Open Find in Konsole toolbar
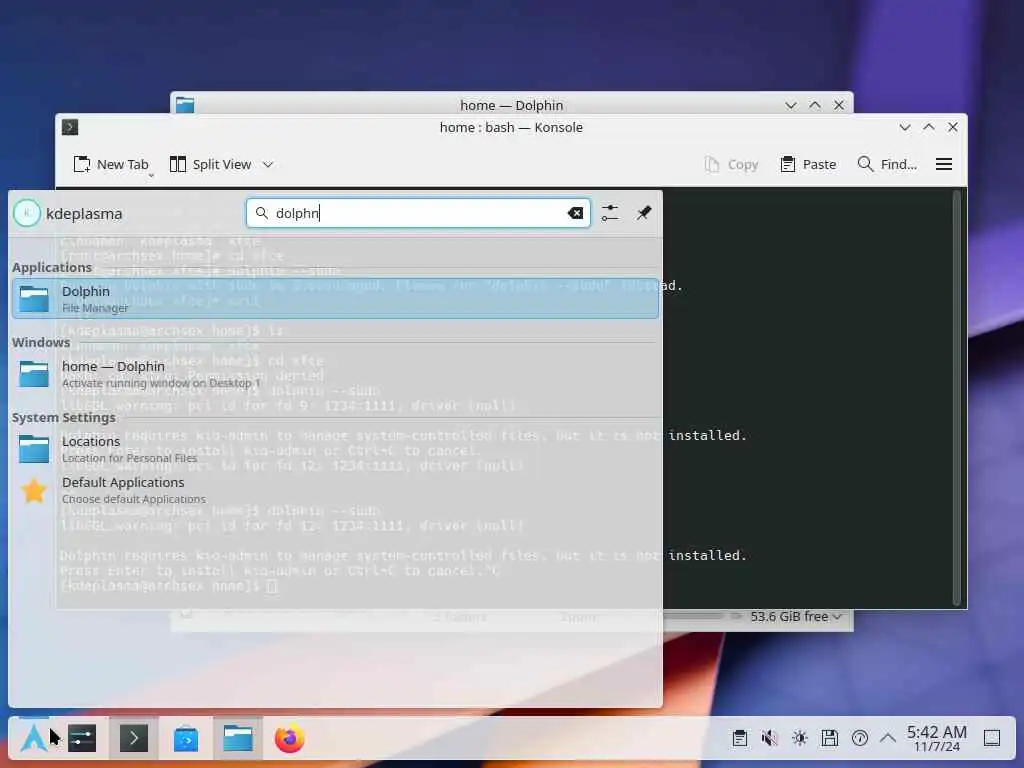 click(x=887, y=165)
